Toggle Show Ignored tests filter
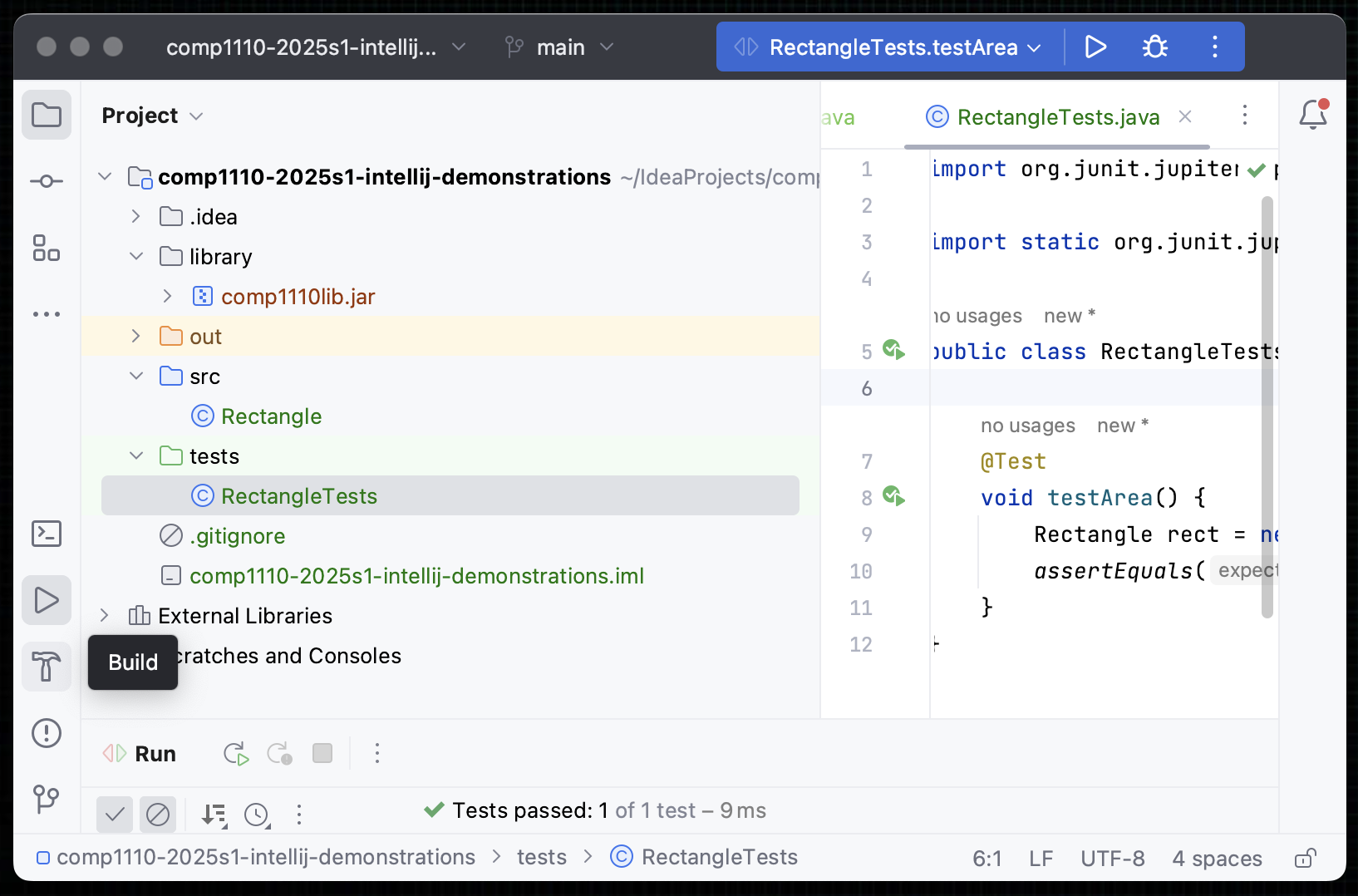Viewport: 1358px width, 896px height. 158,815
